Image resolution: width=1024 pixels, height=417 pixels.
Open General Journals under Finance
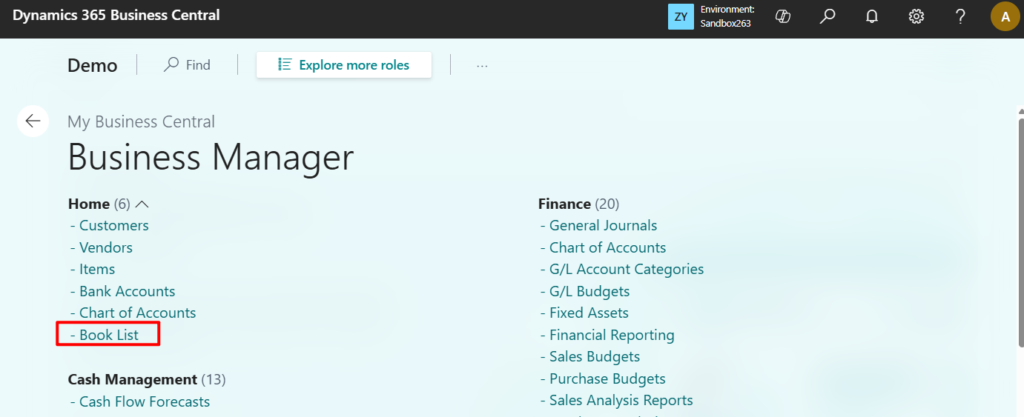(603, 226)
